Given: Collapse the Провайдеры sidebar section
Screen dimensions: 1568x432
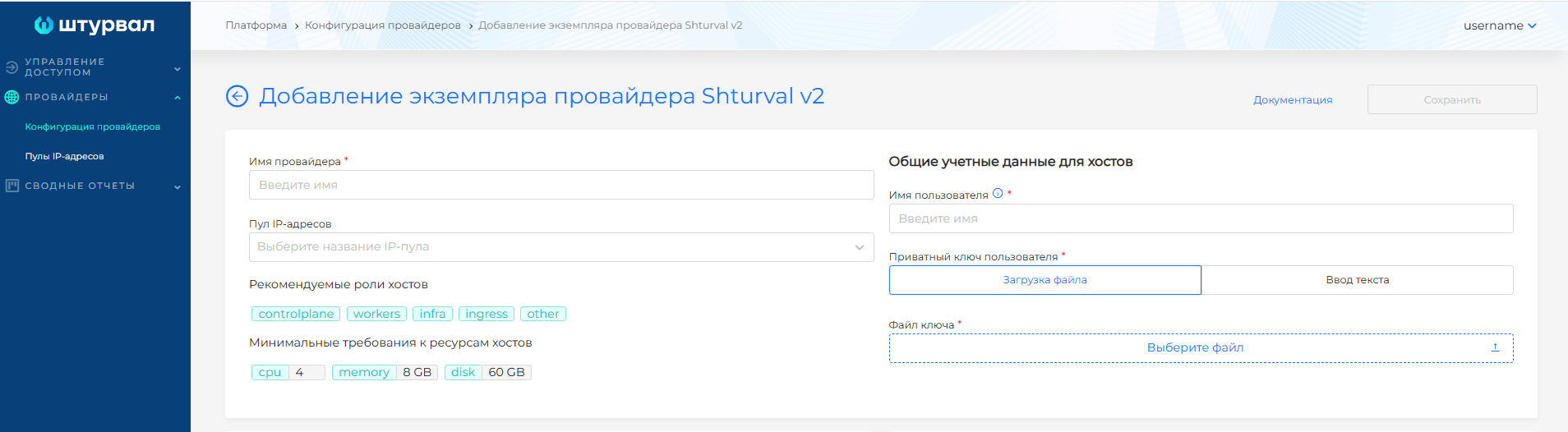Looking at the screenshot, I should click(x=178, y=98).
